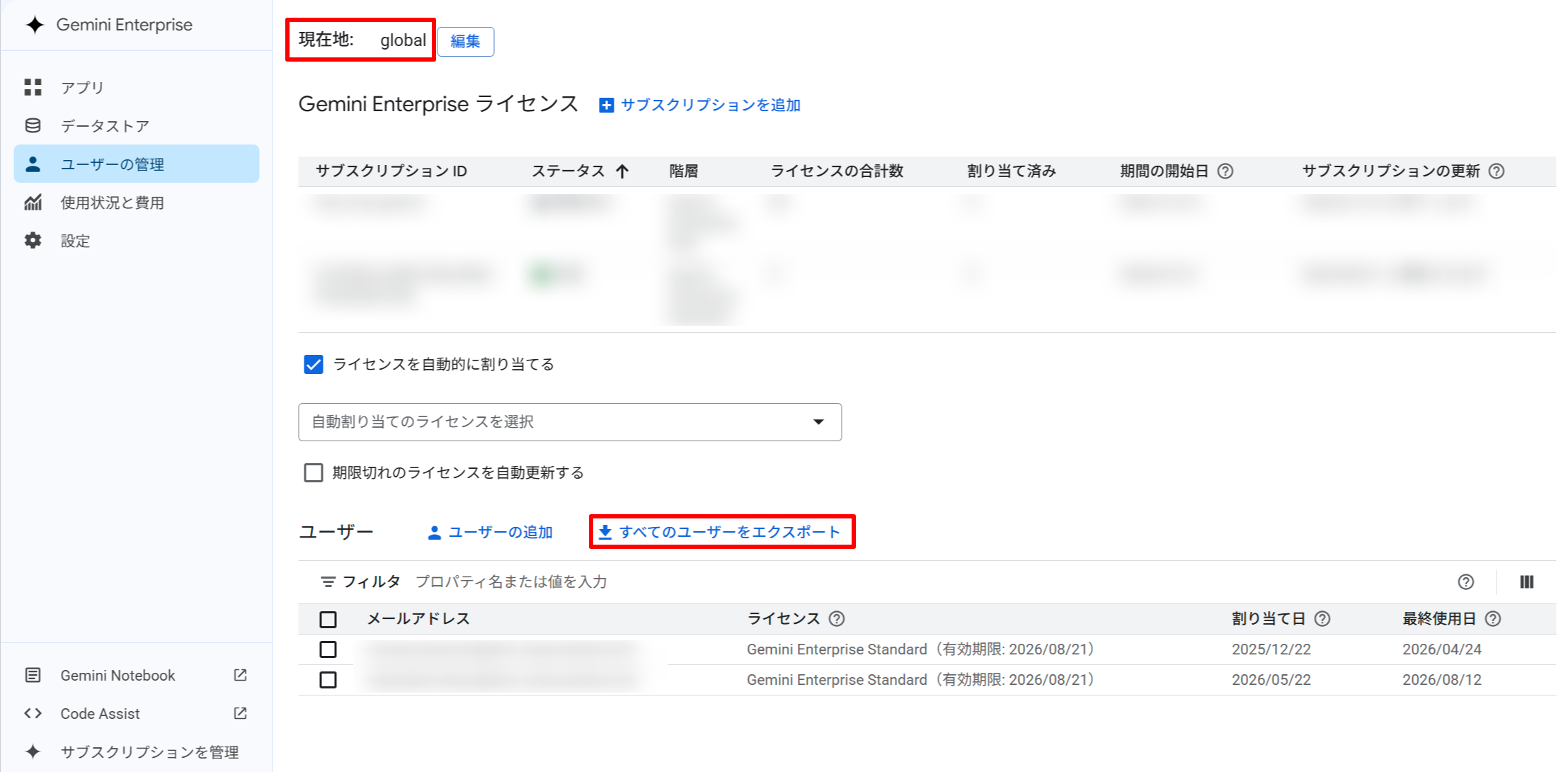Click the ユーザーの管理 person icon
The width and height of the screenshot is (1568, 772).
tap(33, 164)
